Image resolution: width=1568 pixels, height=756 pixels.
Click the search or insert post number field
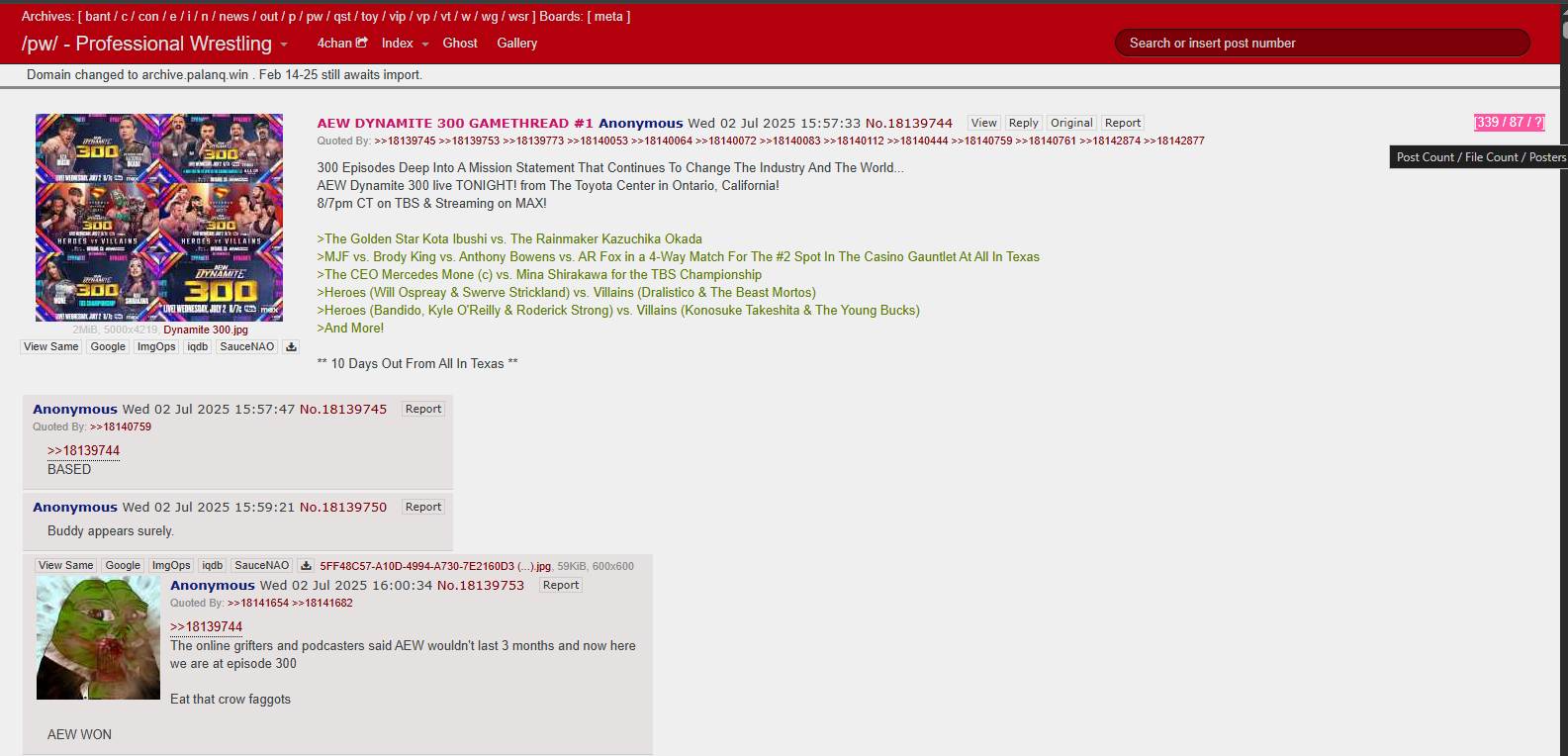click(1322, 43)
